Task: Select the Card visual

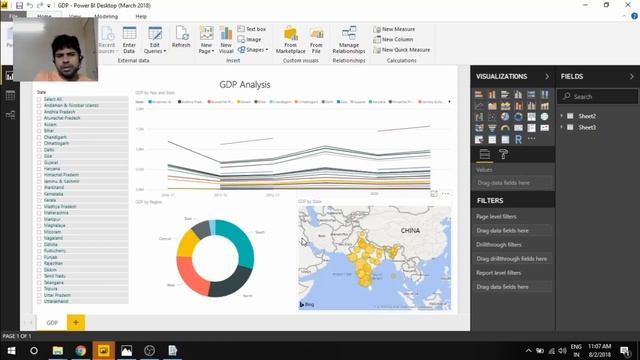Action: click(518, 128)
